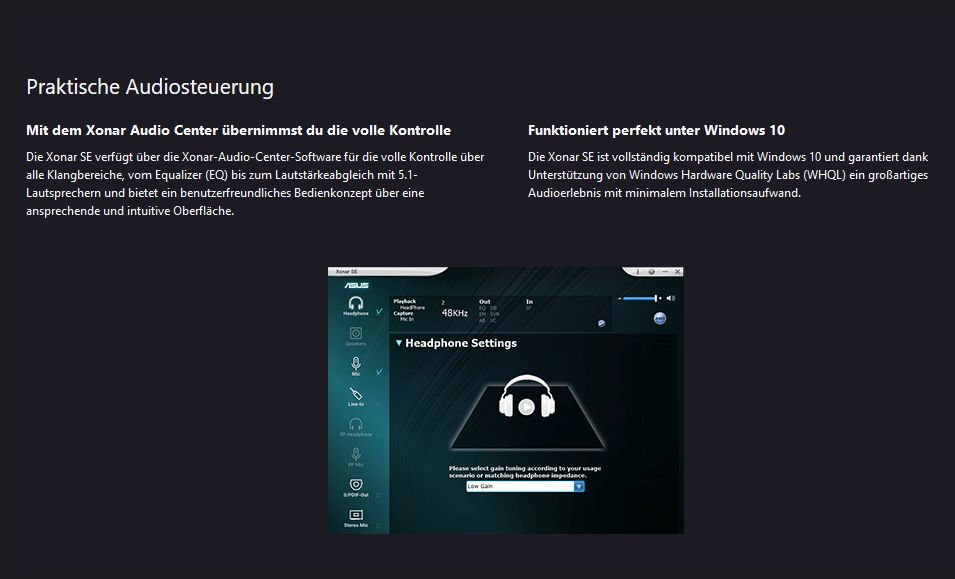Click the round blue badge below the volume slider

click(660, 318)
